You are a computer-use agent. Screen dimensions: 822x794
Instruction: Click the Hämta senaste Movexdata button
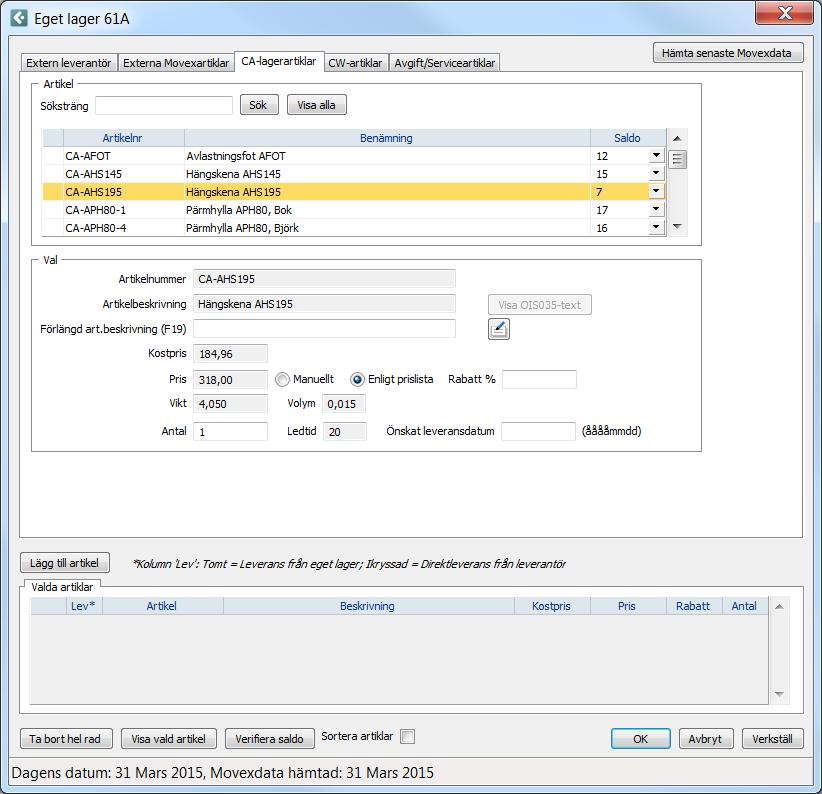[728, 53]
